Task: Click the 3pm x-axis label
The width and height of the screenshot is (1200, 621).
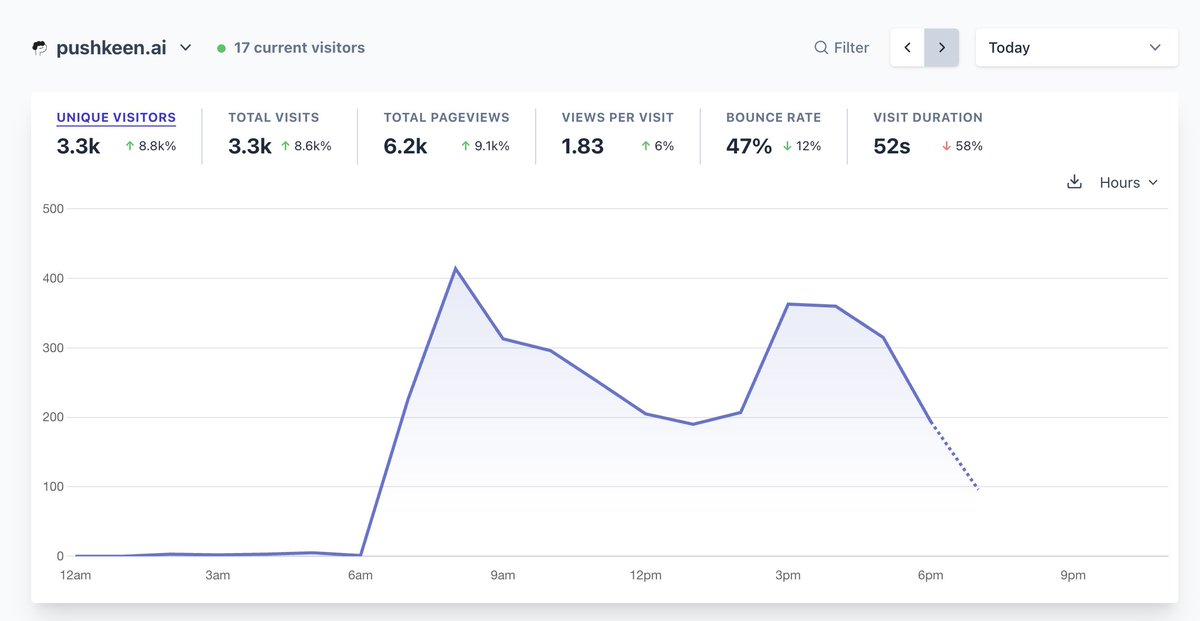Action: pyautogui.click(x=788, y=575)
